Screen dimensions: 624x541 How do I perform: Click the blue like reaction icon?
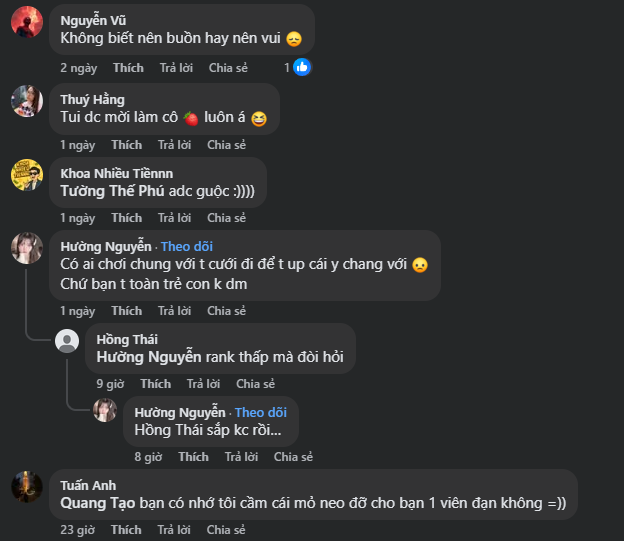point(301,67)
